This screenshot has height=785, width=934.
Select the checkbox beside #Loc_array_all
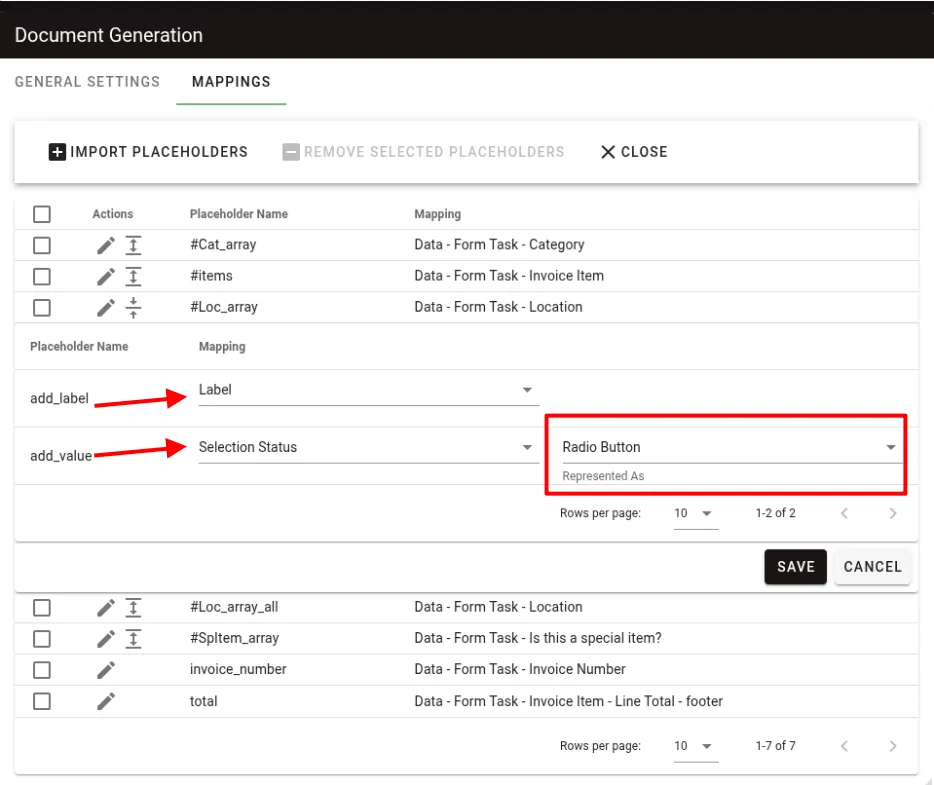click(x=41, y=607)
